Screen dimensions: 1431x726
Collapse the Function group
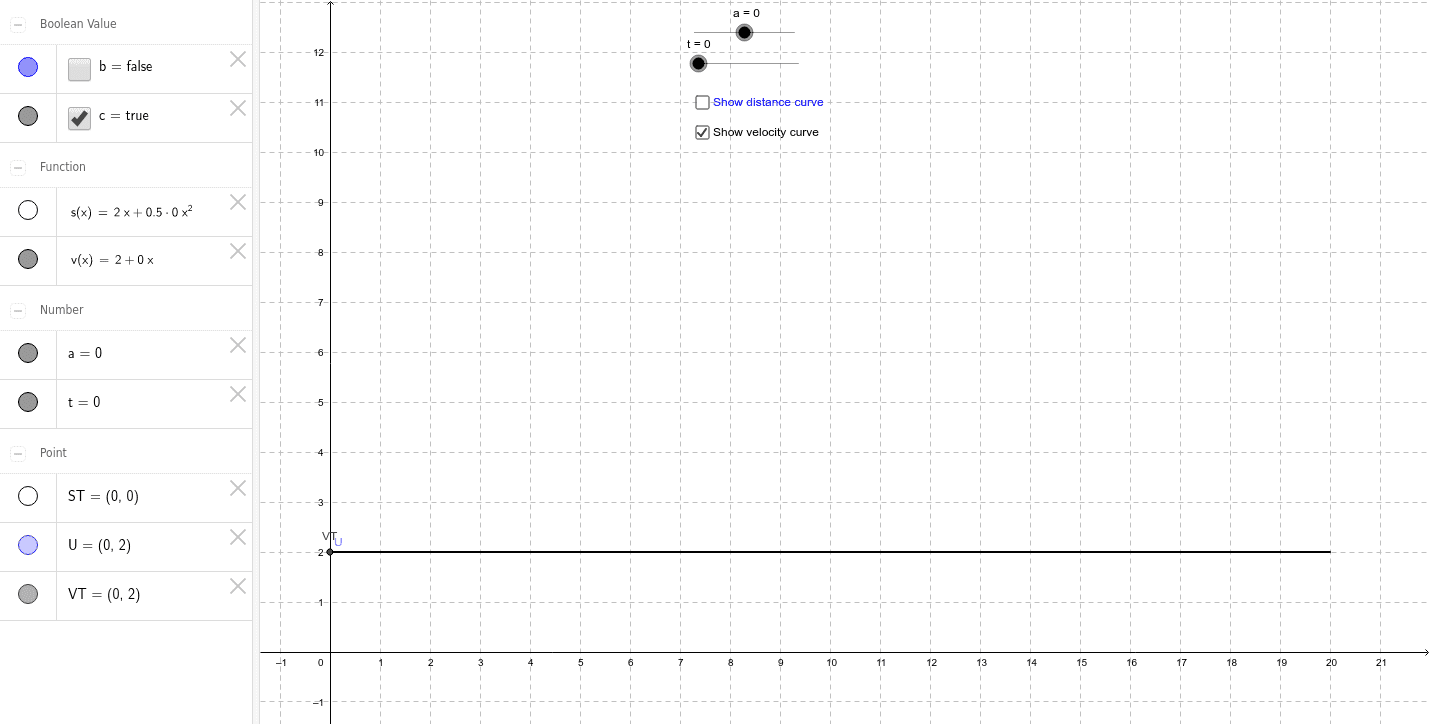coord(18,167)
